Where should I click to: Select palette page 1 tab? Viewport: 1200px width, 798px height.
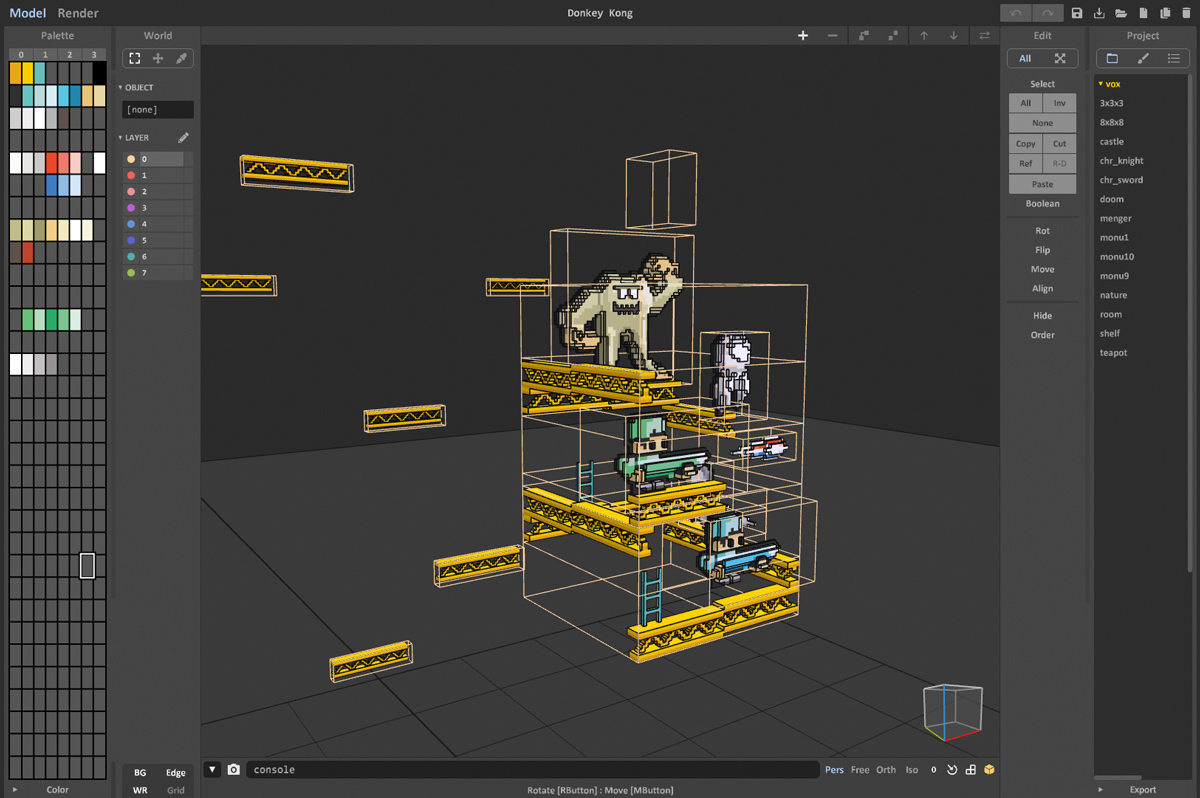point(45,54)
